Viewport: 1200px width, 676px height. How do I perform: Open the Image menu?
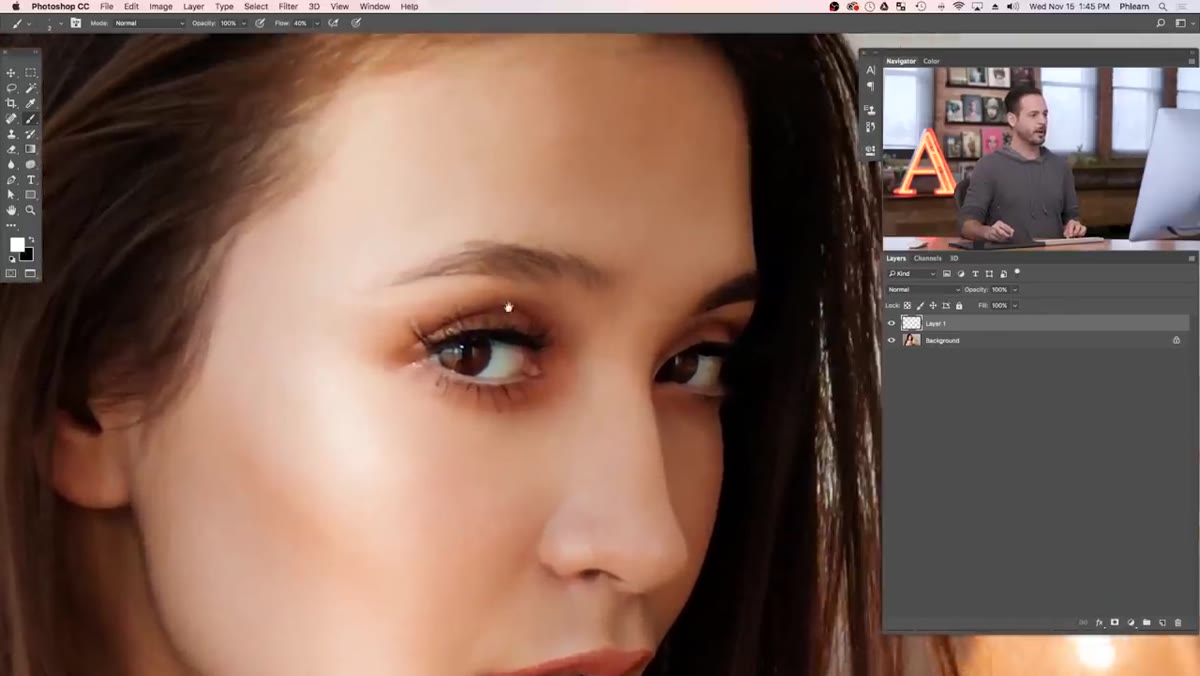point(161,7)
